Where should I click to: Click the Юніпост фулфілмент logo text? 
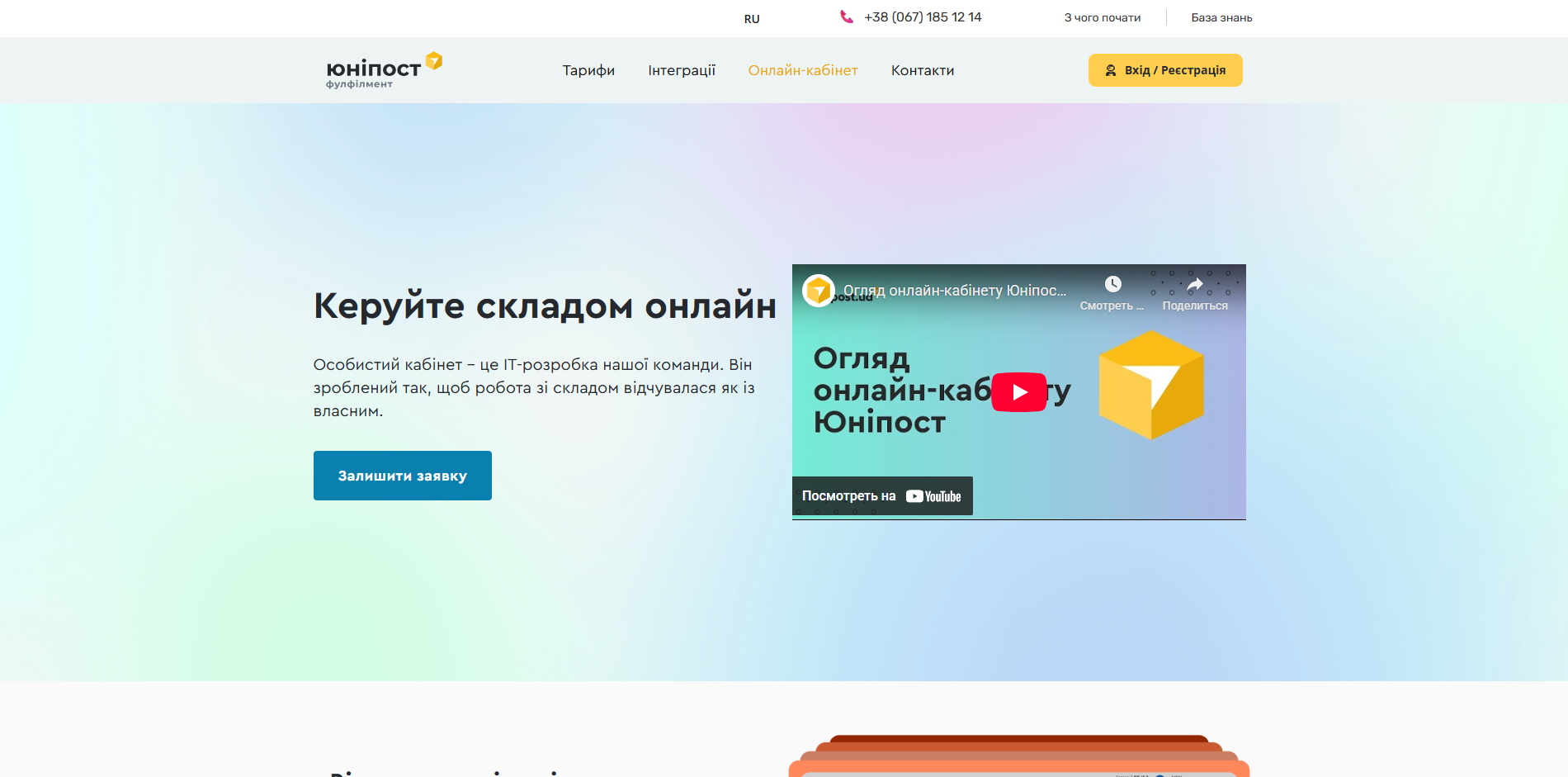click(373, 73)
